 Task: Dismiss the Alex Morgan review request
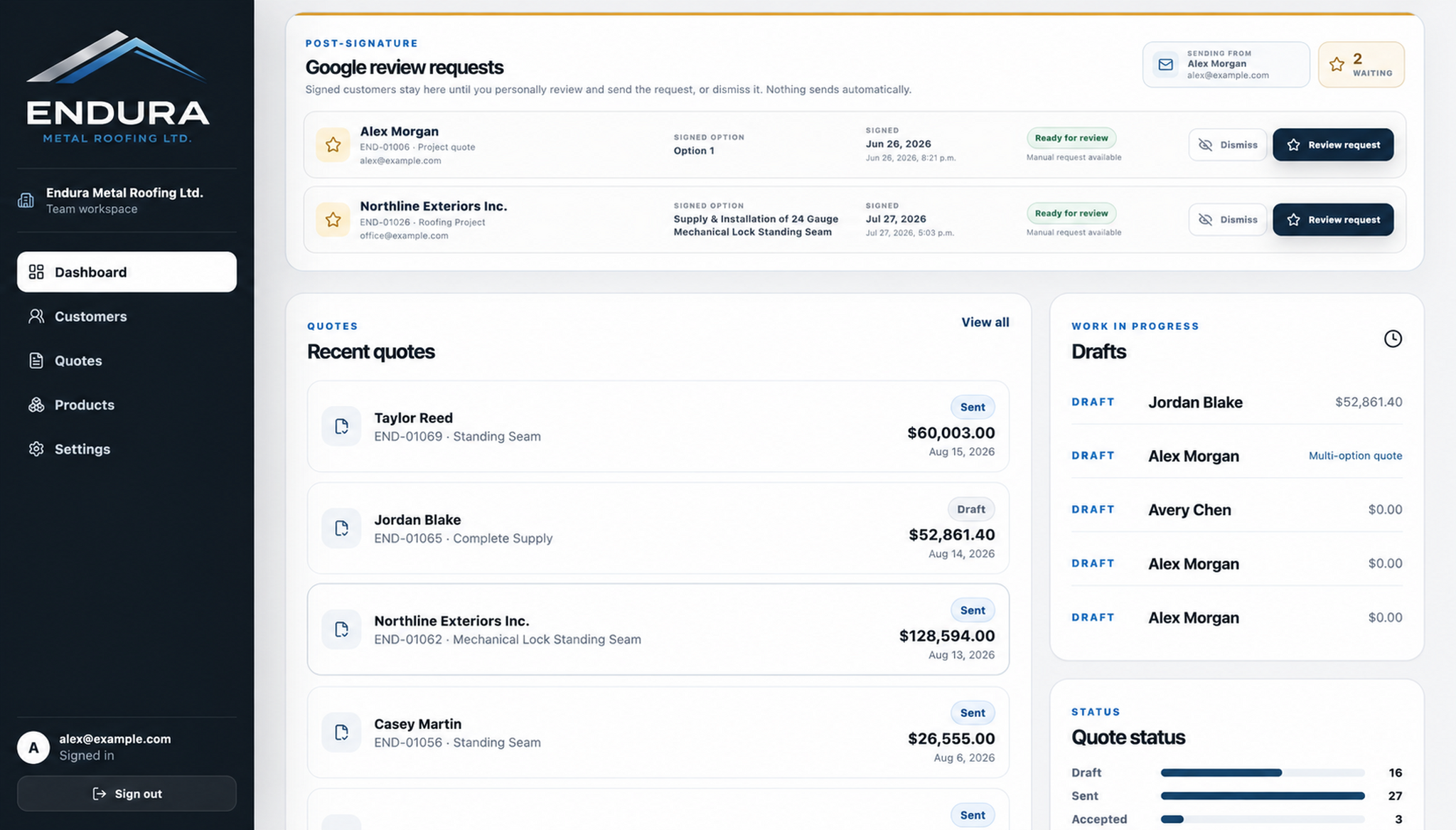(x=1228, y=144)
